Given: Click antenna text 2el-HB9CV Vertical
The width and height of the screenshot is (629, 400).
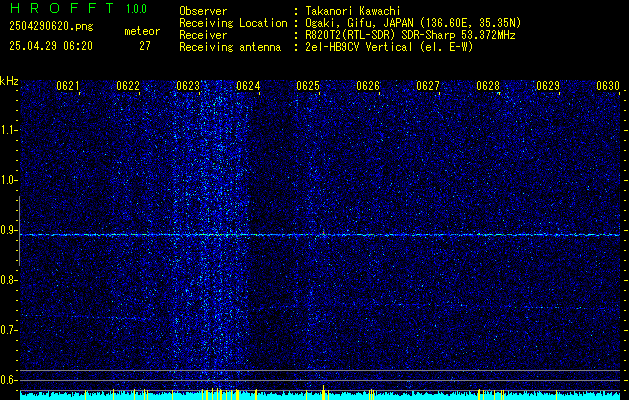Looking at the screenshot, I should coord(359,47).
